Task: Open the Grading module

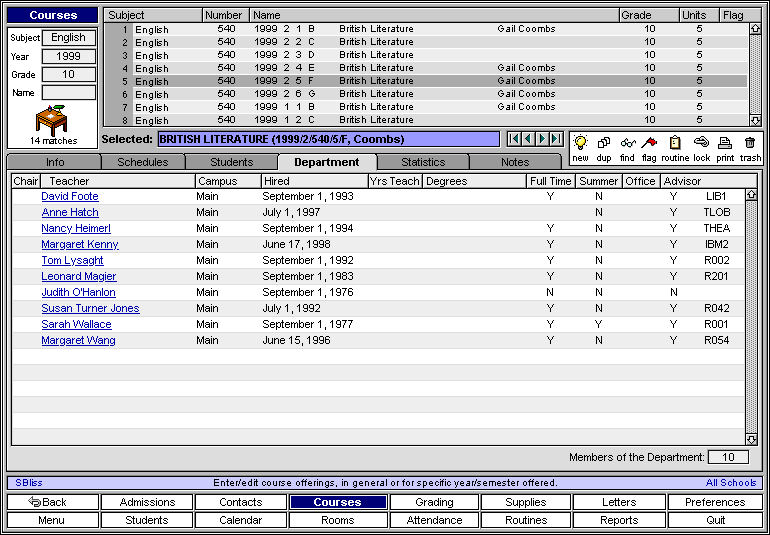Action: coord(434,502)
